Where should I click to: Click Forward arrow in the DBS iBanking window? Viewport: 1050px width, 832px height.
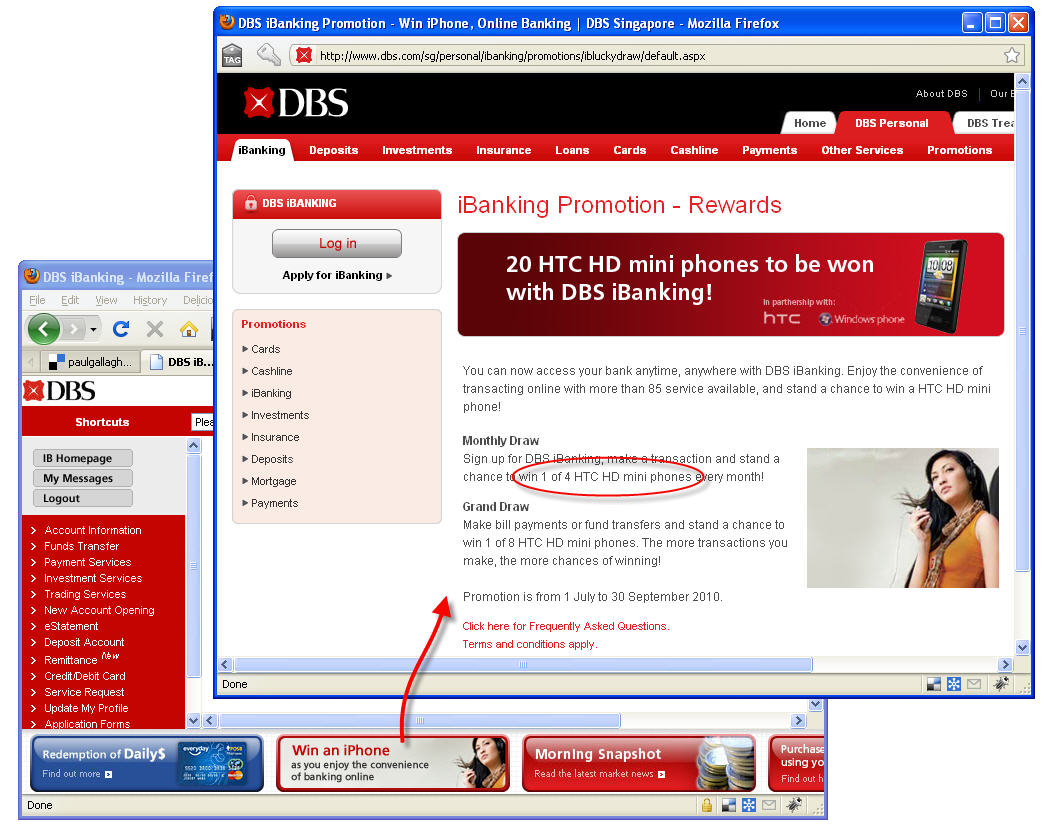[x=74, y=329]
